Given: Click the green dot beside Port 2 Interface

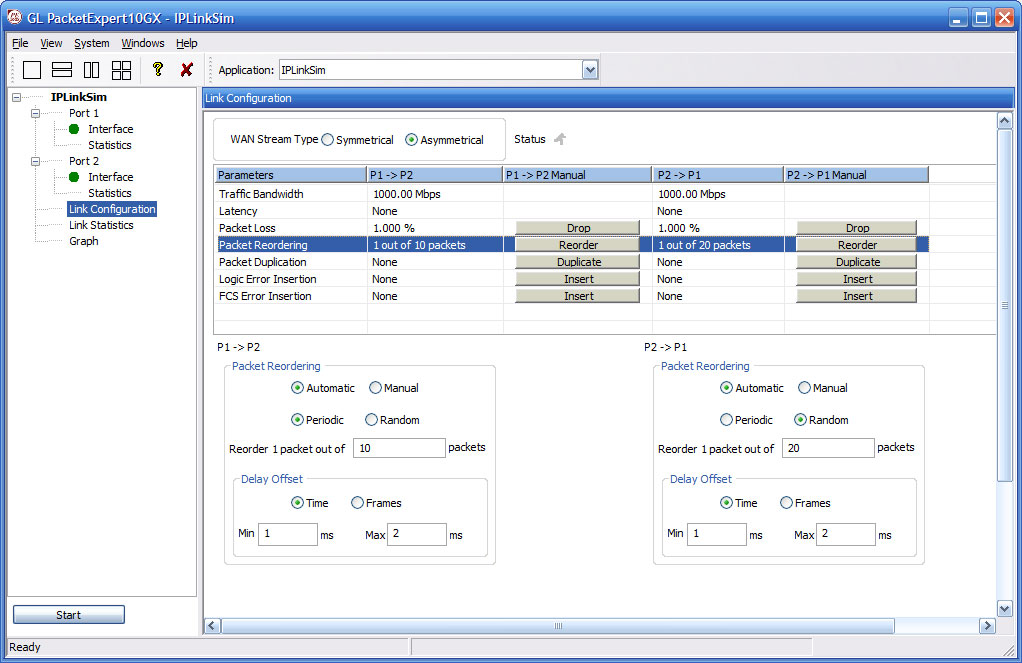Looking at the screenshot, I should click(x=74, y=177).
